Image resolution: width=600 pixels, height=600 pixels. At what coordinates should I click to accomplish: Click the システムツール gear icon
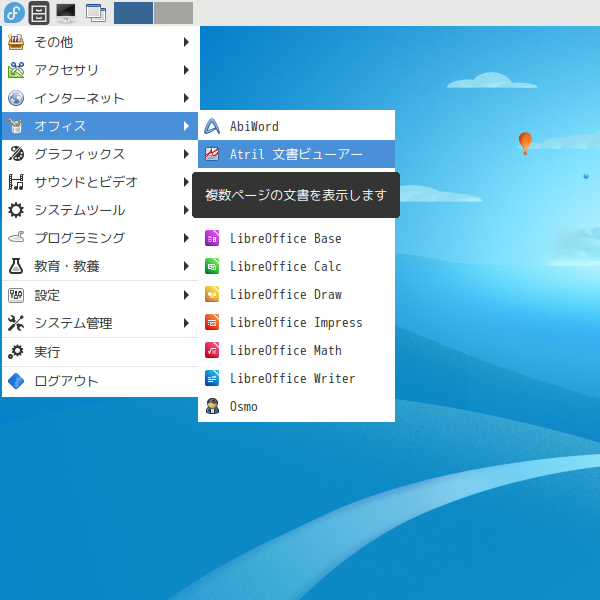point(16,210)
